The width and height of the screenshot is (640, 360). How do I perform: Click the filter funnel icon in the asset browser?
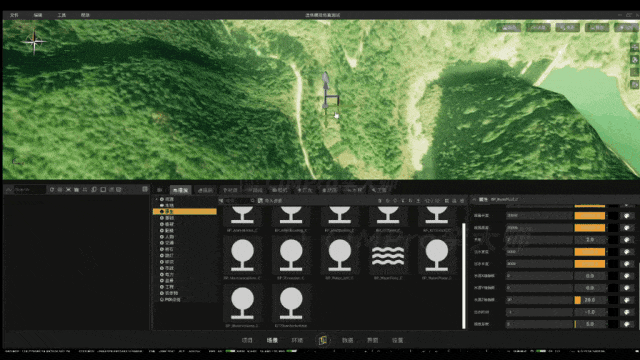tap(221, 201)
